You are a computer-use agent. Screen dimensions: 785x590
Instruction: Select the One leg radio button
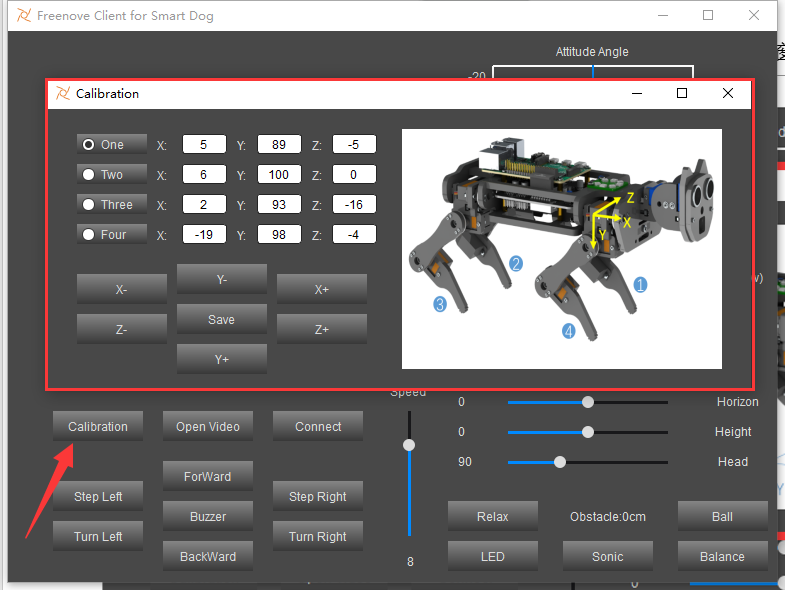pyautogui.click(x=112, y=144)
